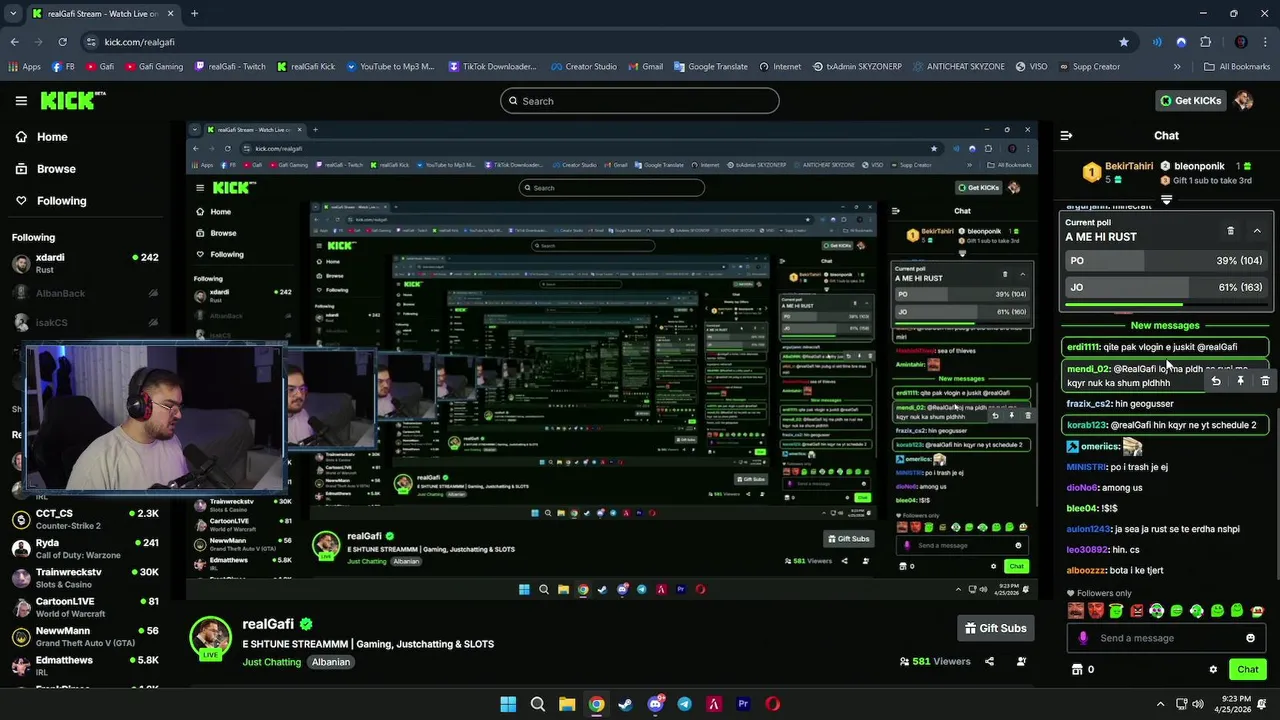Collapse the current poll chevron
The width and height of the screenshot is (1280, 720).
[1257, 231]
